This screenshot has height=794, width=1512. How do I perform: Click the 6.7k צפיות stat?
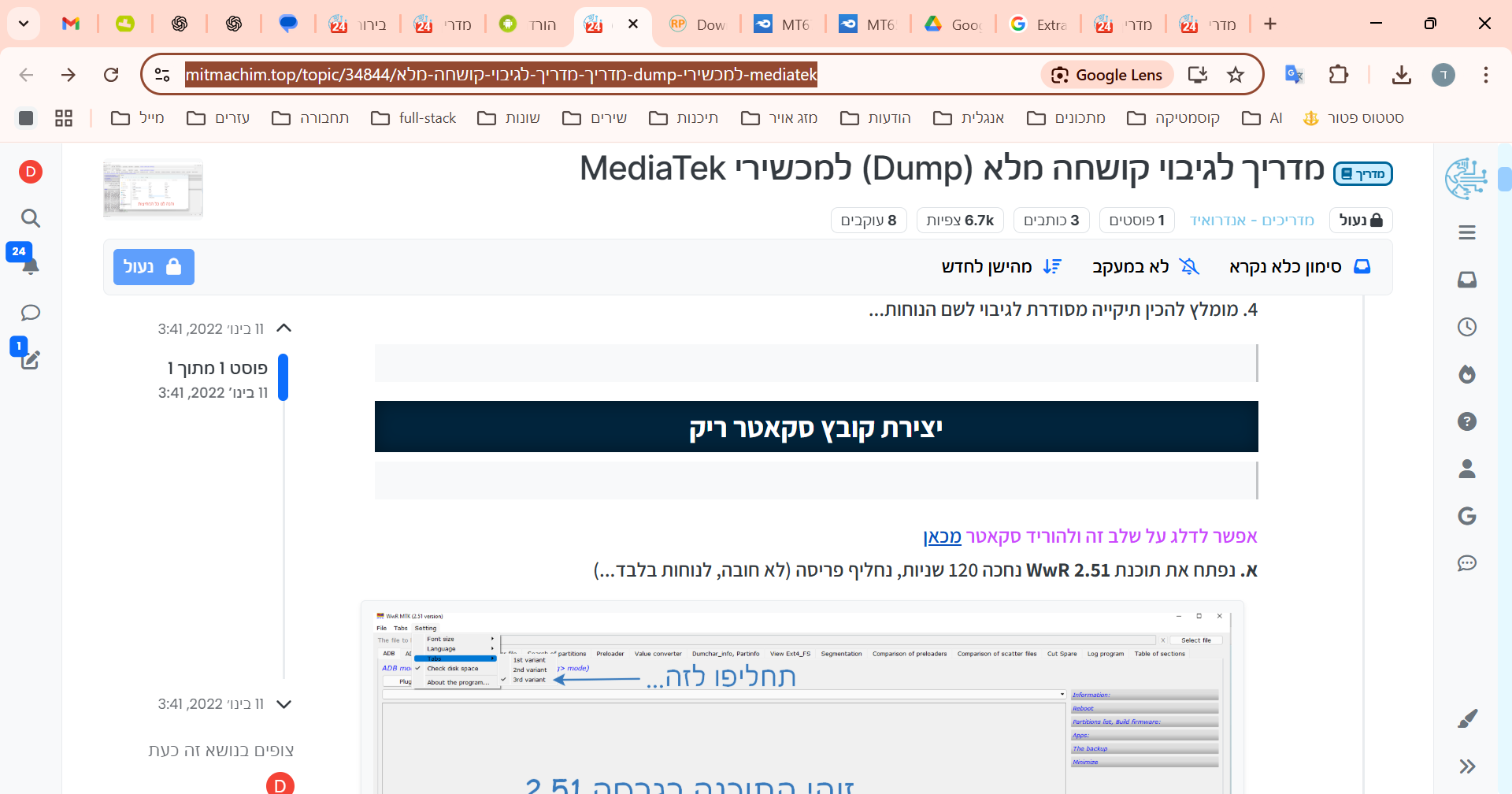pyautogui.click(x=960, y=221)
